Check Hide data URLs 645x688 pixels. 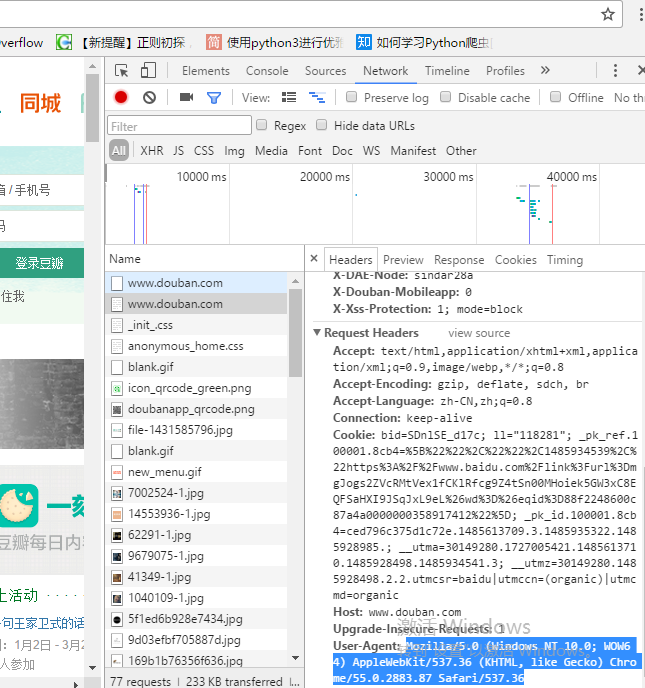coord(322,125)
